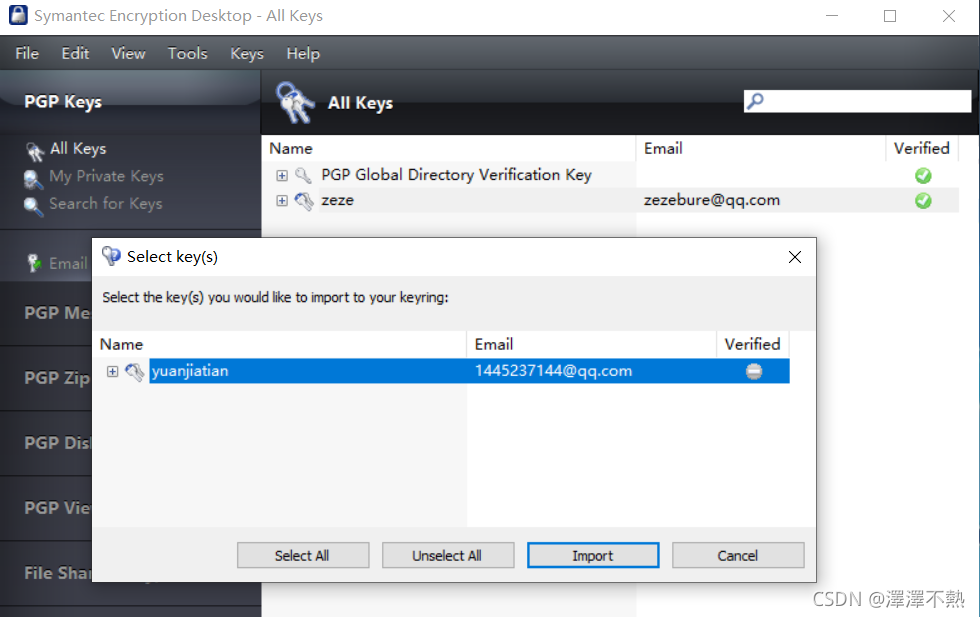Screen dimensions: 980x617
Task: Select the zeze key name
Action: (x=338, y=200)
